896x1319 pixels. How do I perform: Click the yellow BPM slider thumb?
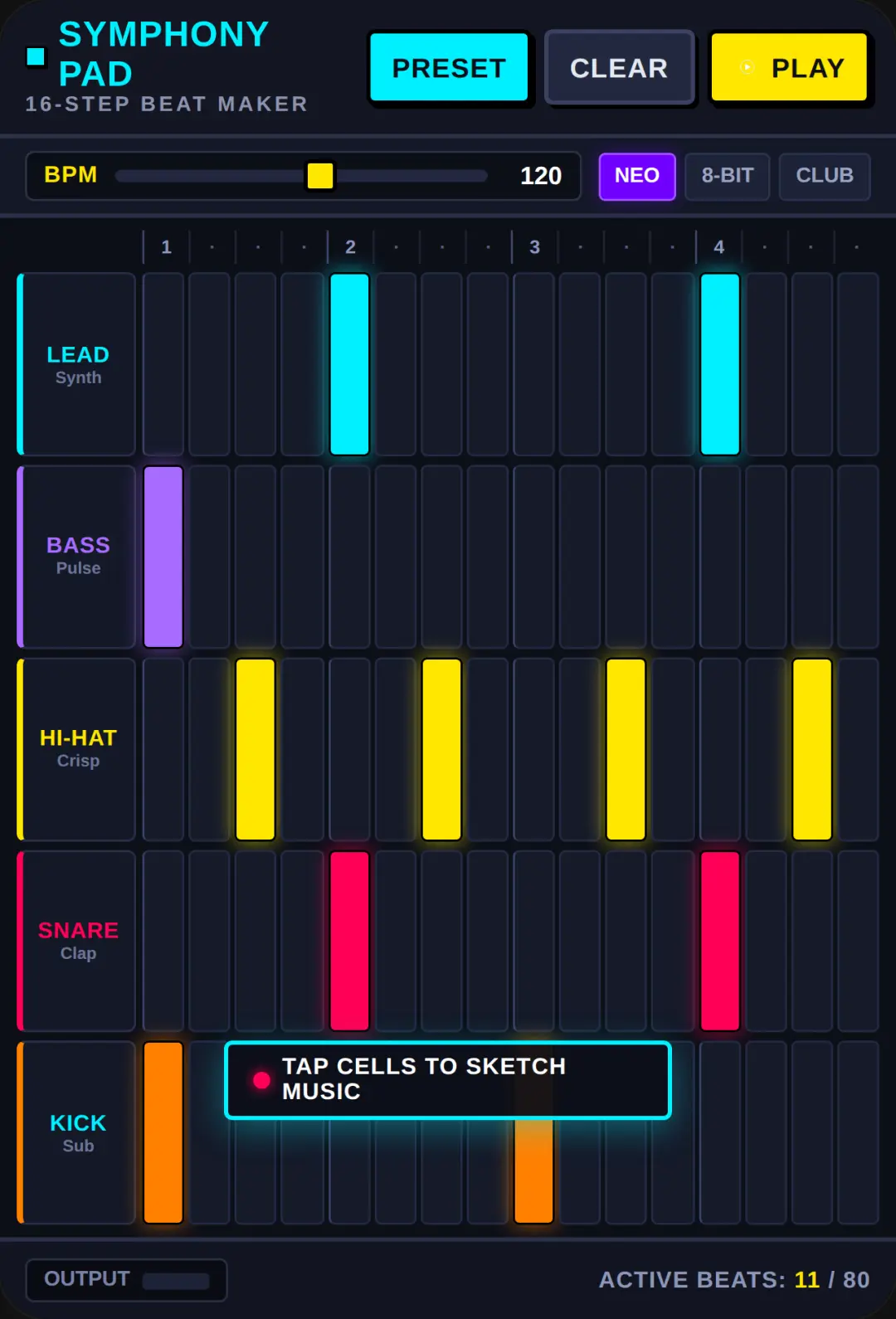(320, 175)
